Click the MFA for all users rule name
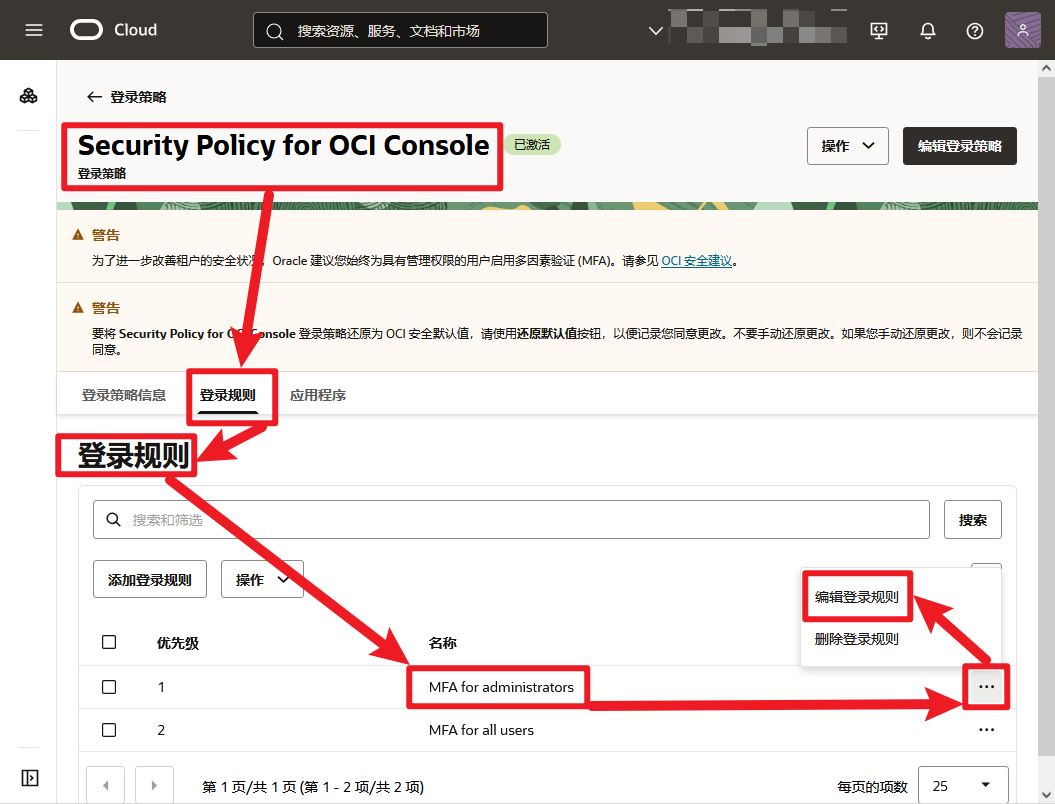1055x804 pixels. pos(481,730)
